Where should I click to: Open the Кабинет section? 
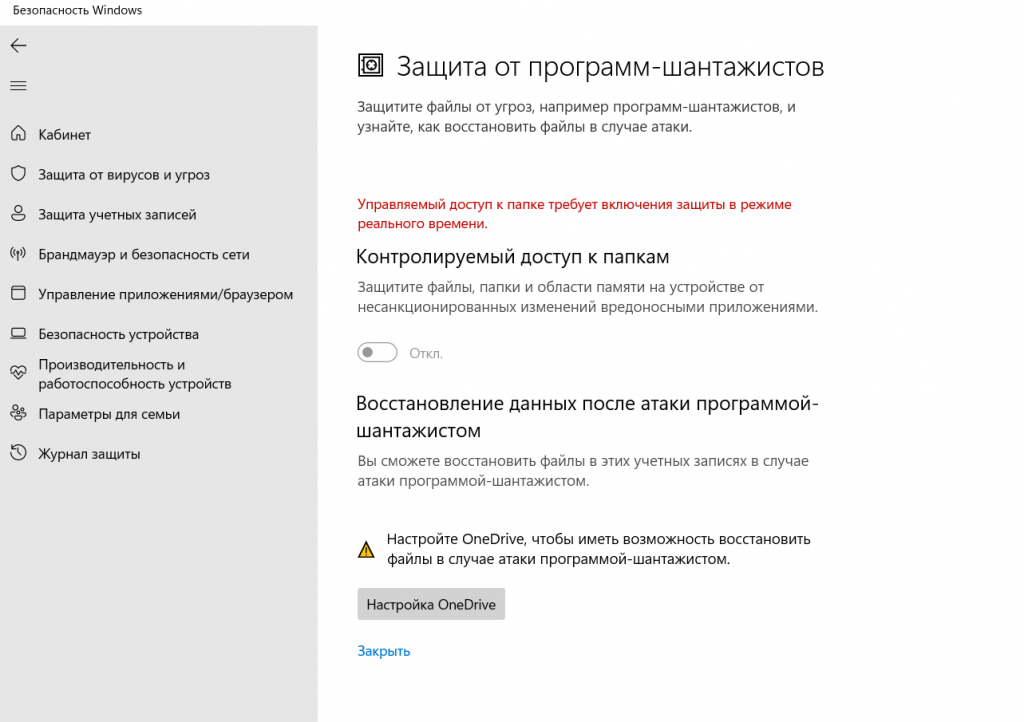(x=65, y=134)
